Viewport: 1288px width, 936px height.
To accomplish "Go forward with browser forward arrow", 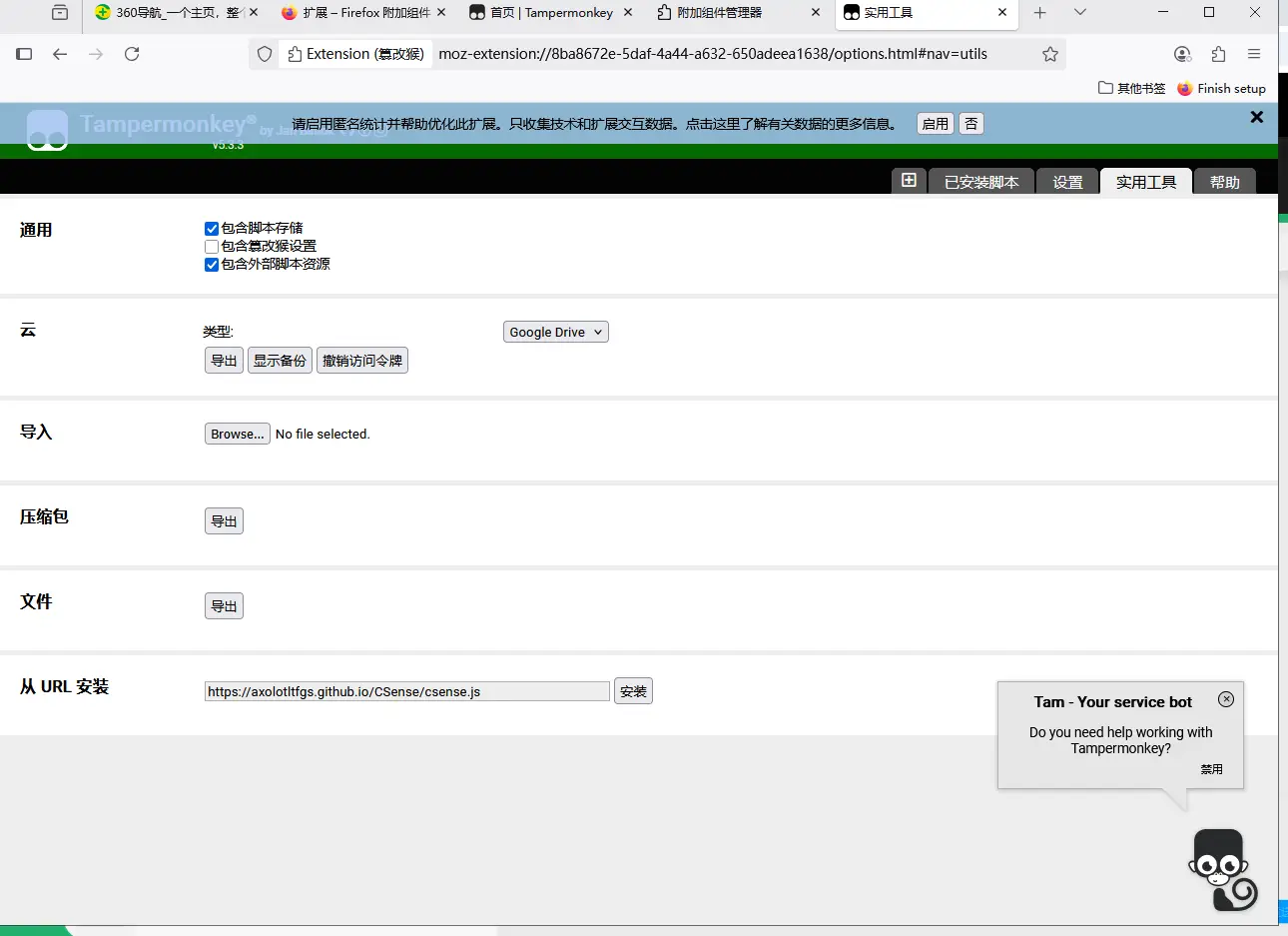I will click(x=96, y=54).
